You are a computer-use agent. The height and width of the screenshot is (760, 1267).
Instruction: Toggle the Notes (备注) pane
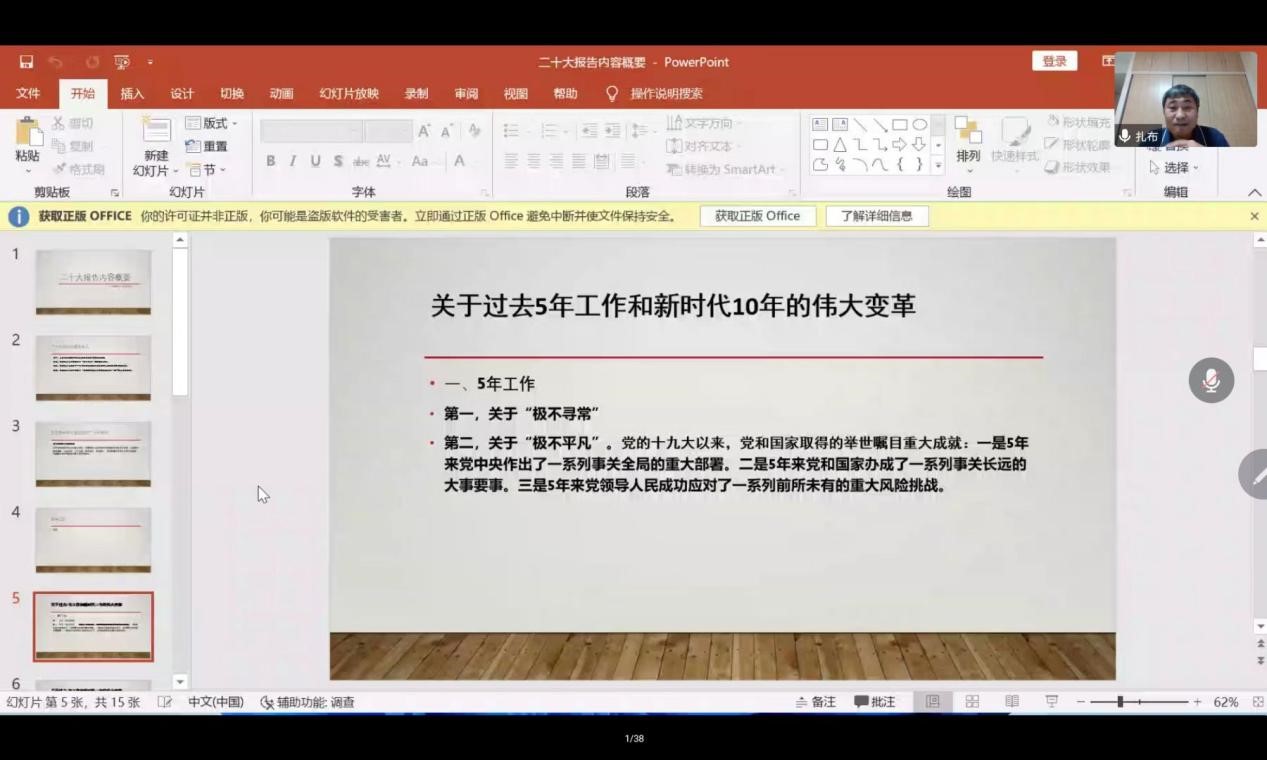pyautogui.click(x=816, y=702)
